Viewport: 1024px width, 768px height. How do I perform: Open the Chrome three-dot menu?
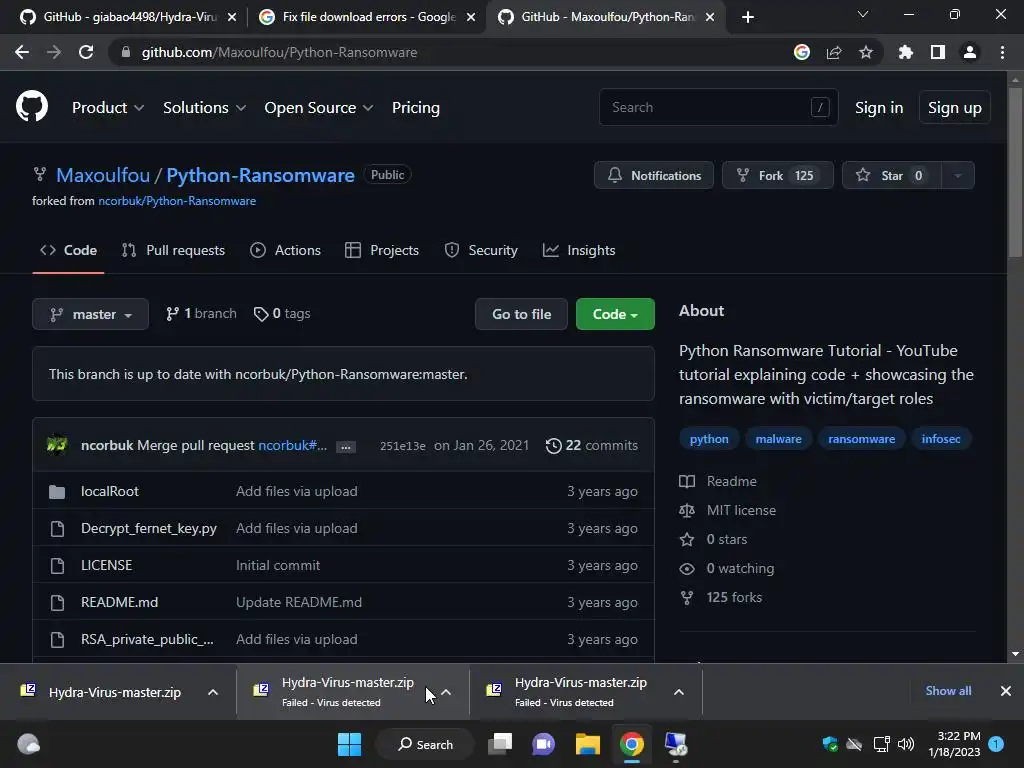(1002, 52)
